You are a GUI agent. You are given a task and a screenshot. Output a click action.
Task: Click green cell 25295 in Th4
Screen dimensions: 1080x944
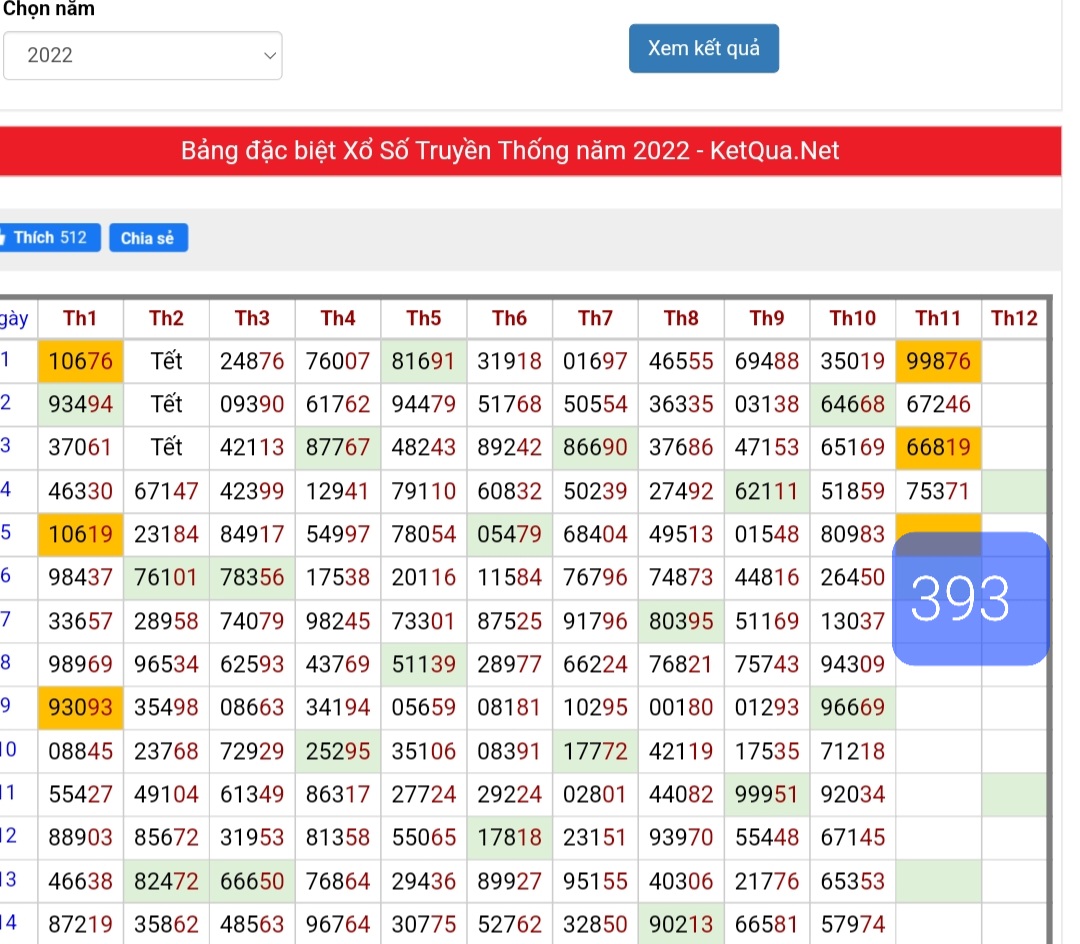pos(338,751)
